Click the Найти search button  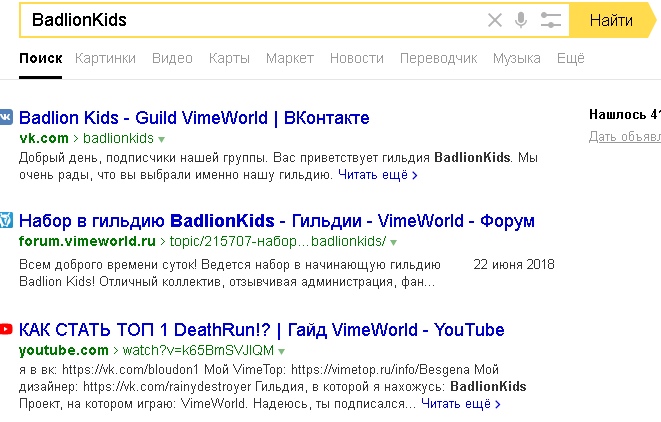click(611, 20)
